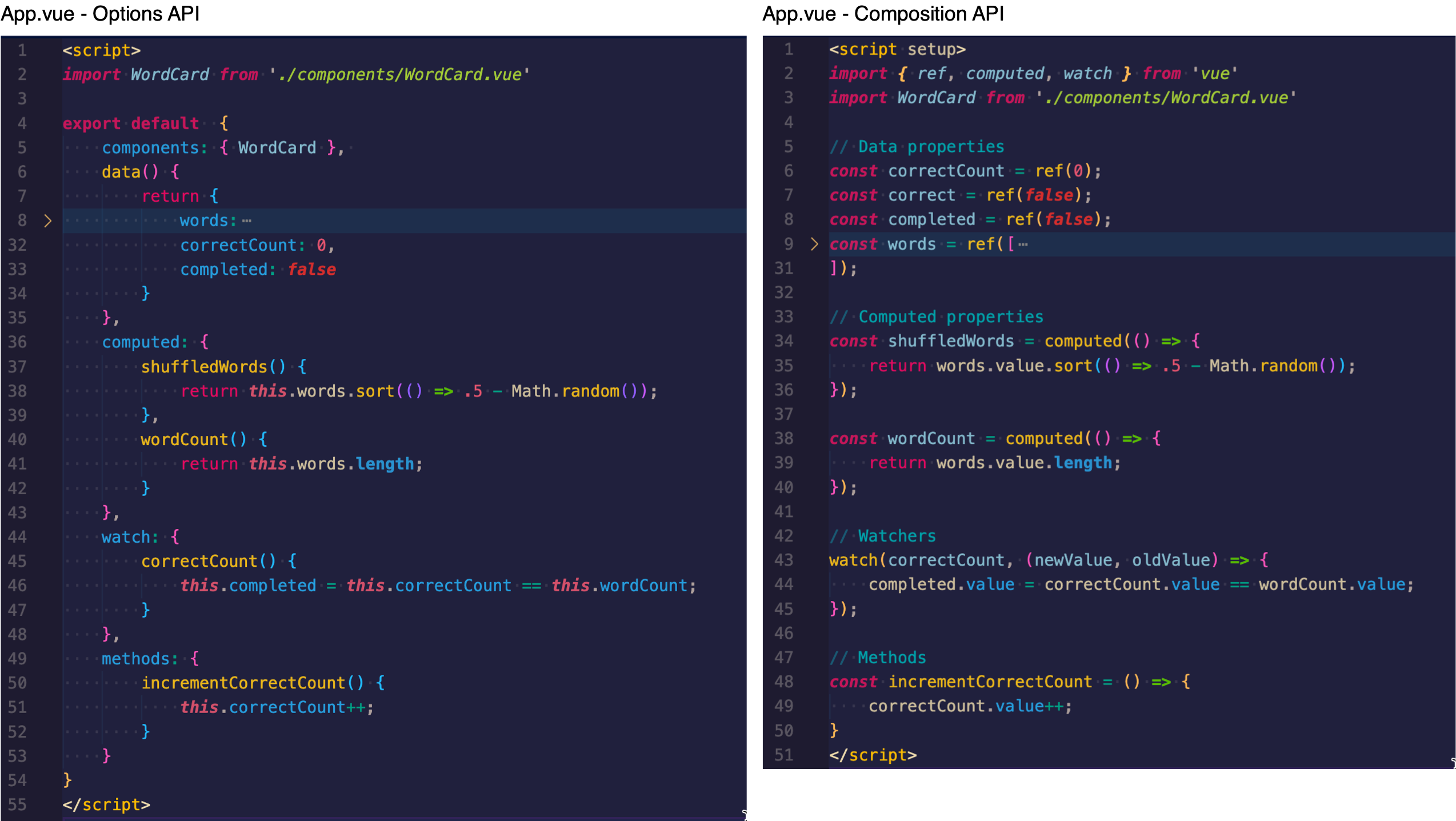Expand folded words ref in Composition API
Screen dimensions: 1456x821
coord(814,245)
